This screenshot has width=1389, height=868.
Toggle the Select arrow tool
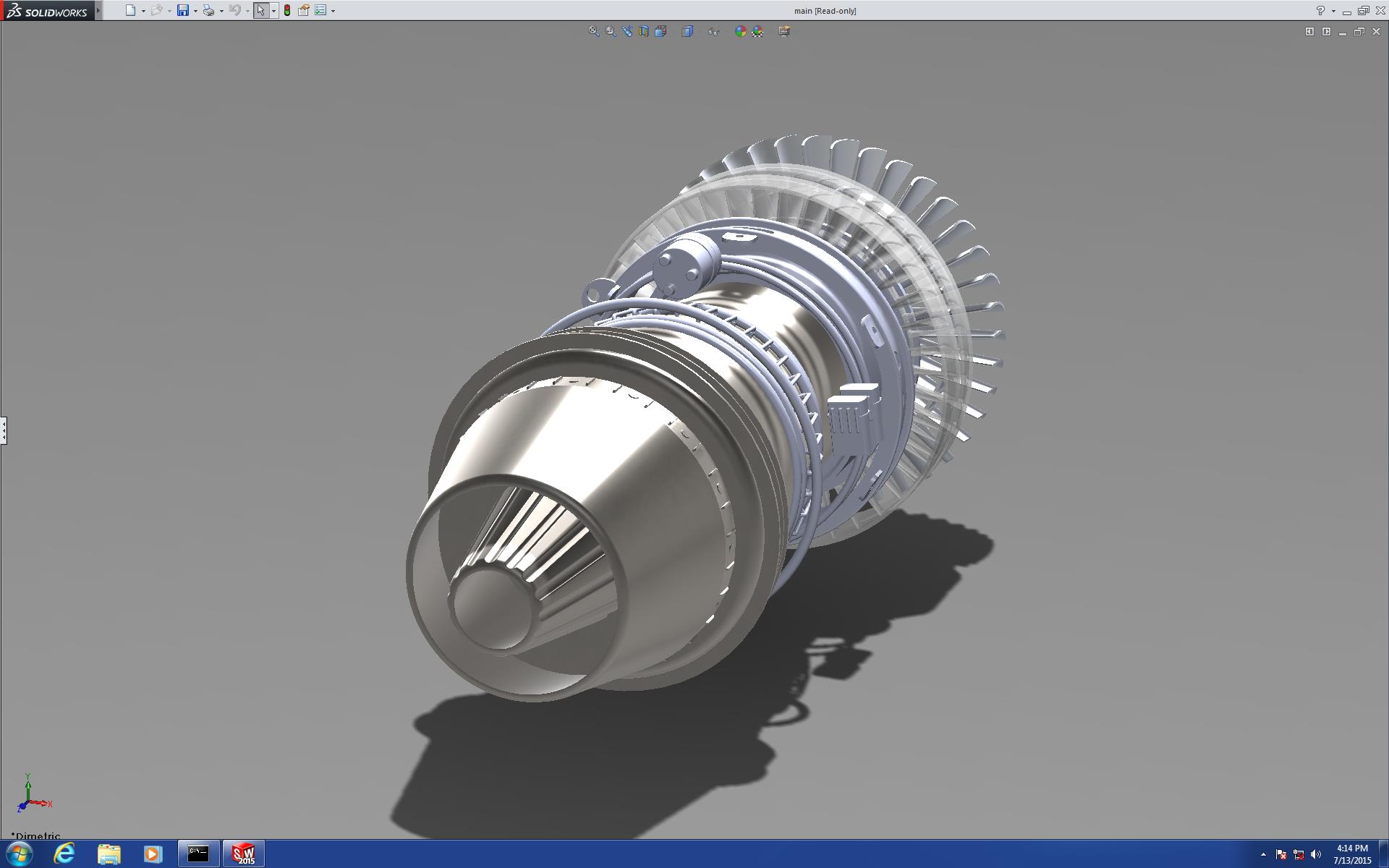click(260, 10)
